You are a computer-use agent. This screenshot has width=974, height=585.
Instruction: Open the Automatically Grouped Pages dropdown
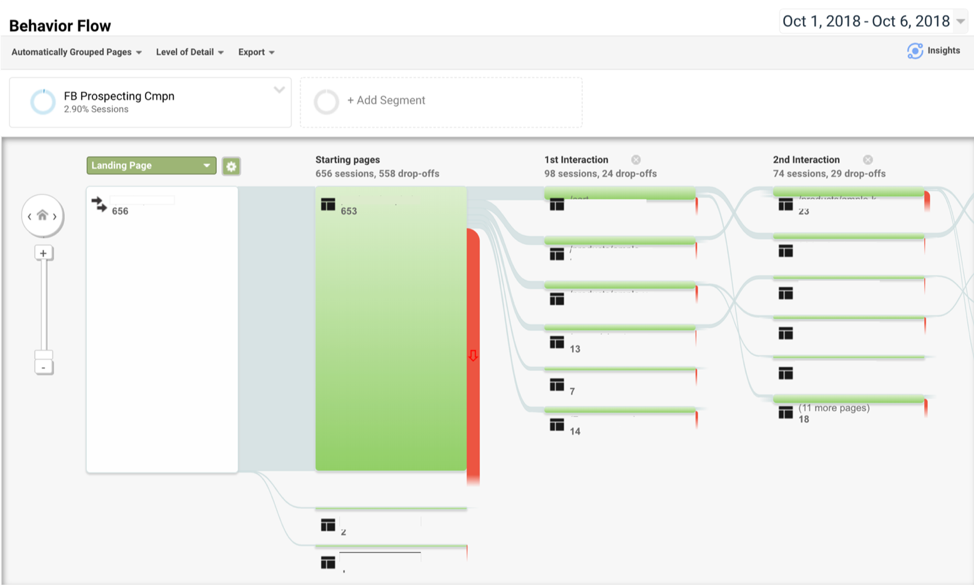point(75,51)
